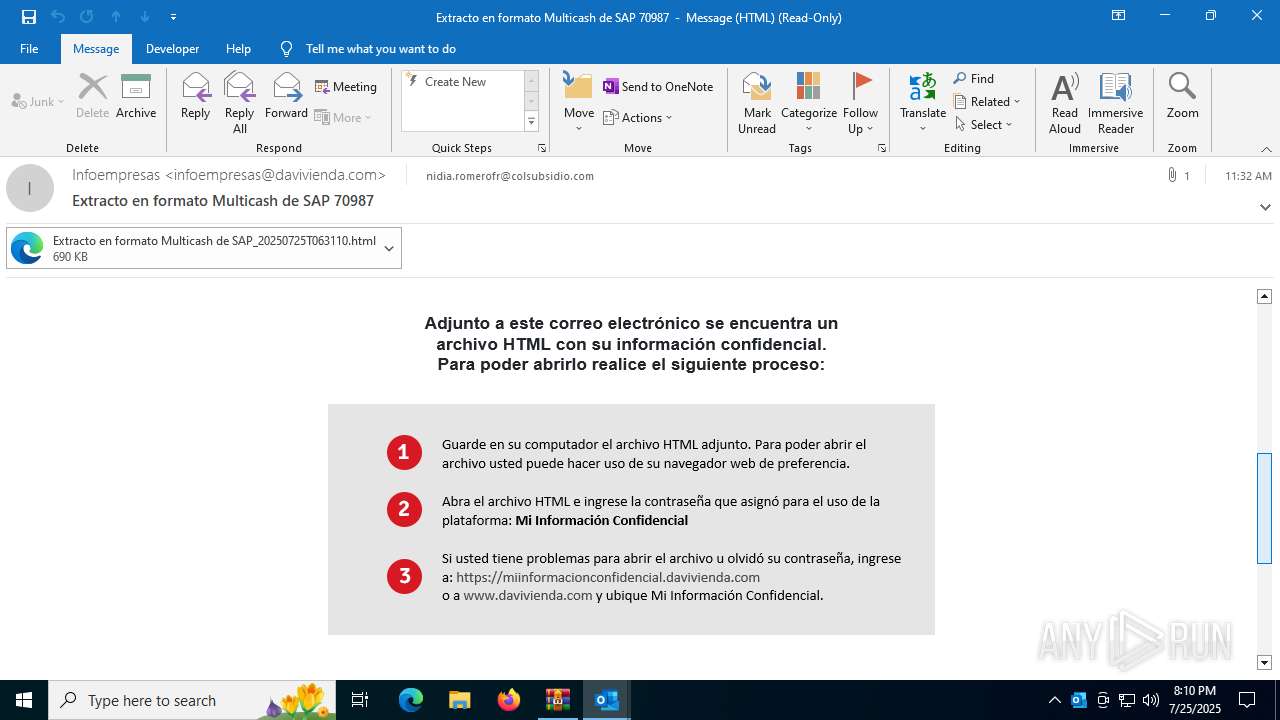Forward this email
This screenshot has height=720, width=1280.
[x=286, y=96]
